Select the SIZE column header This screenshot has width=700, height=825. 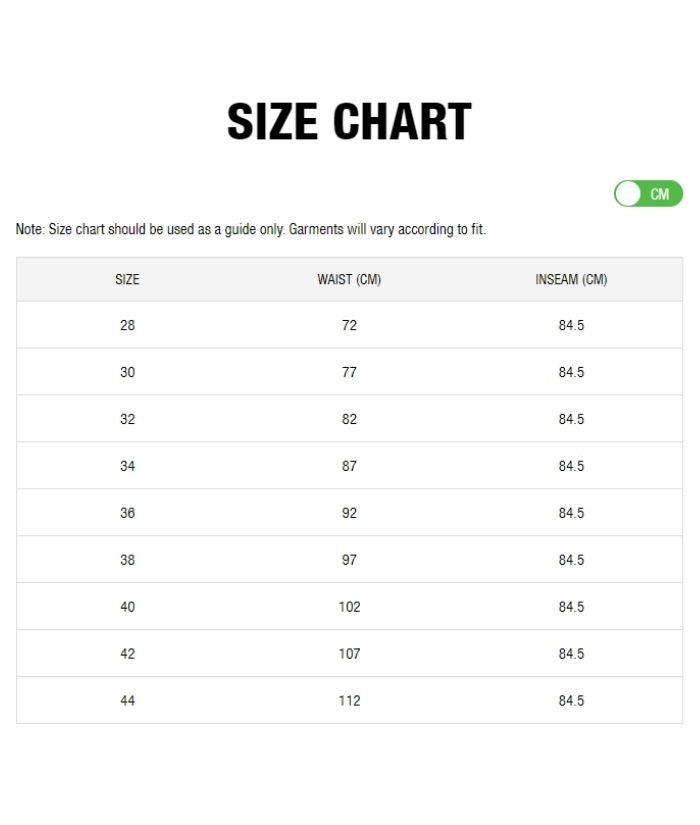pyautogui.click(x=127, y=280)
